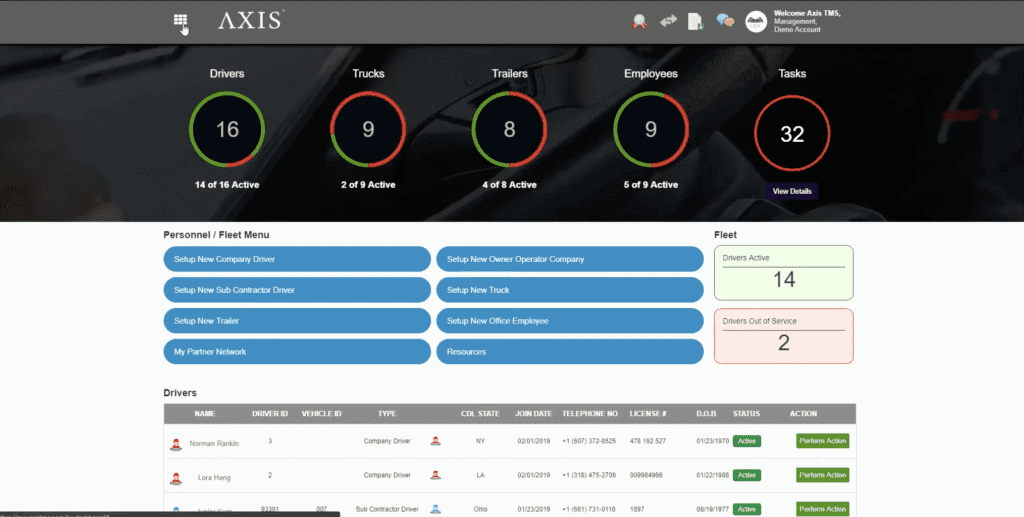The width and height of the screenshot is (1024, 517).
Task: Click license number 478 192 527
Action: click(648, 441)
